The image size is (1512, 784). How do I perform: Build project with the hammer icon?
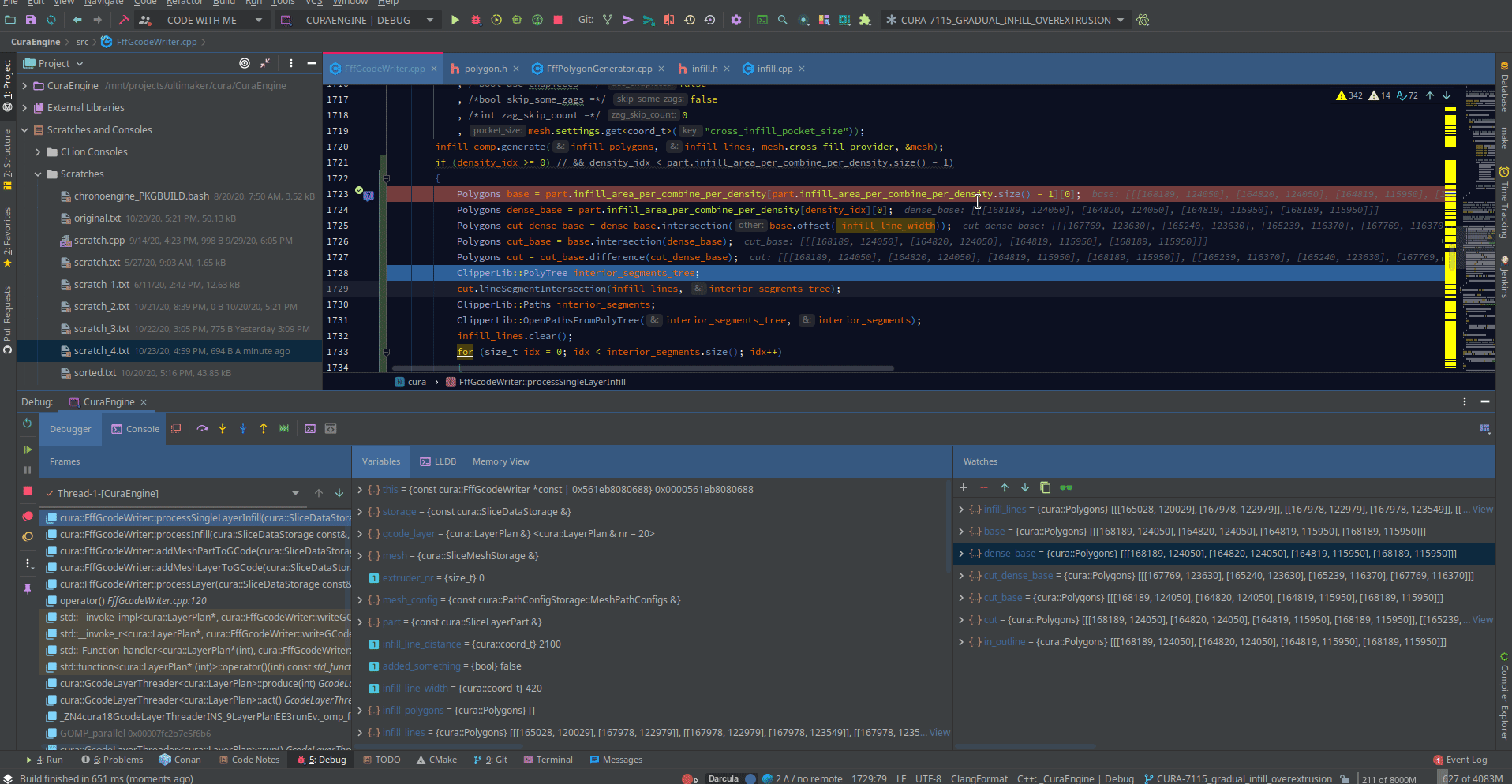(124, 20)
